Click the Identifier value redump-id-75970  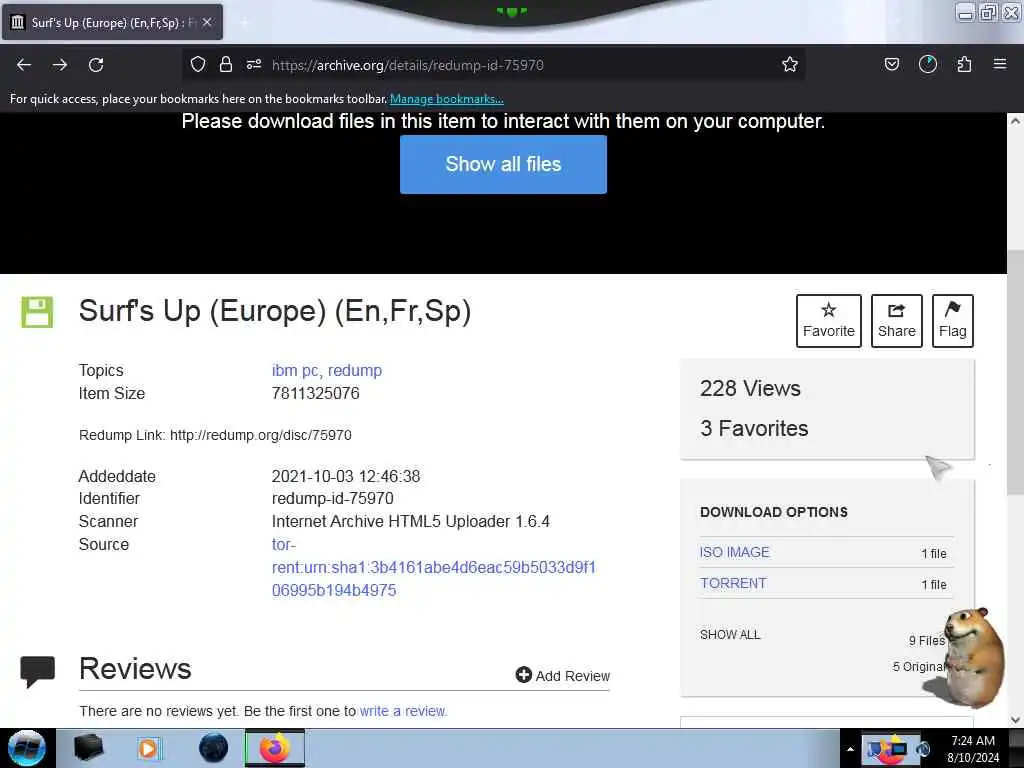[332, 498]
